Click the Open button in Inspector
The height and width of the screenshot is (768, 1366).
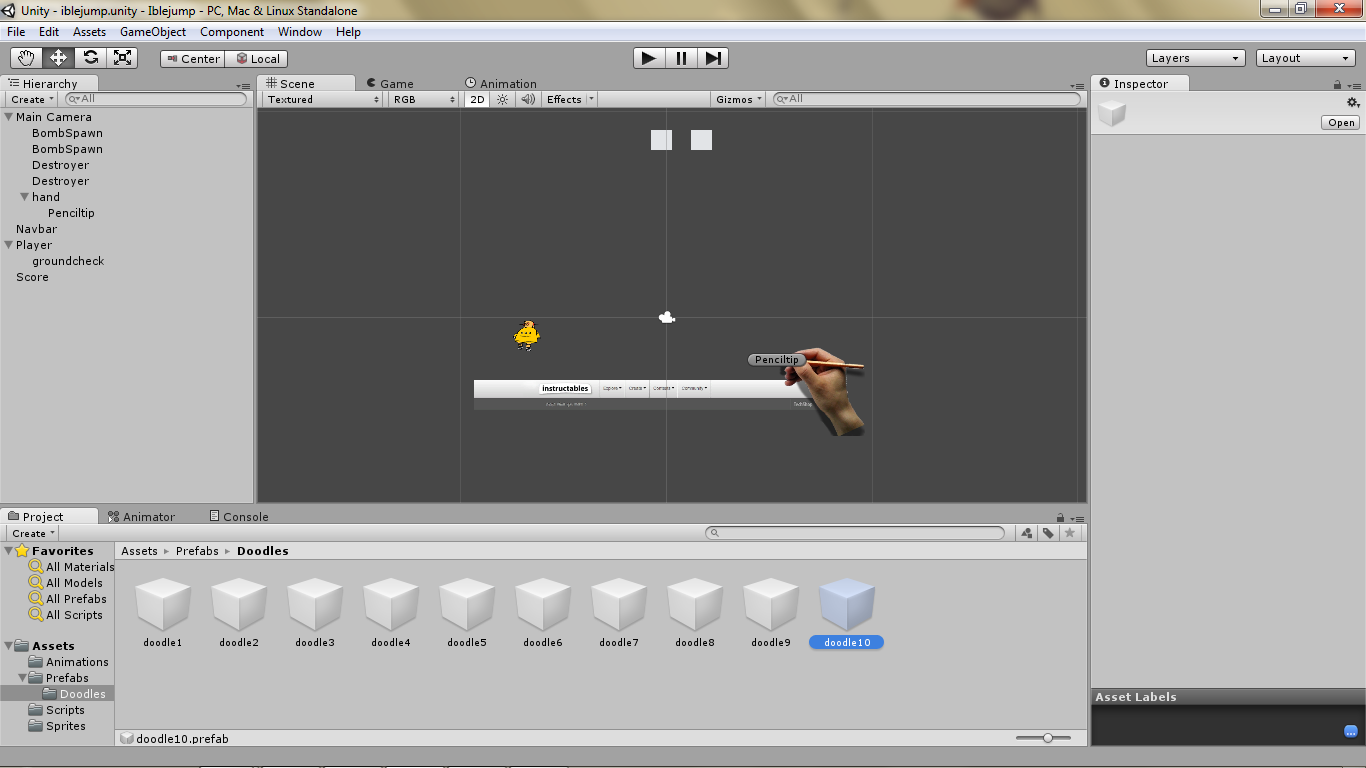(x=1341, y=123)
